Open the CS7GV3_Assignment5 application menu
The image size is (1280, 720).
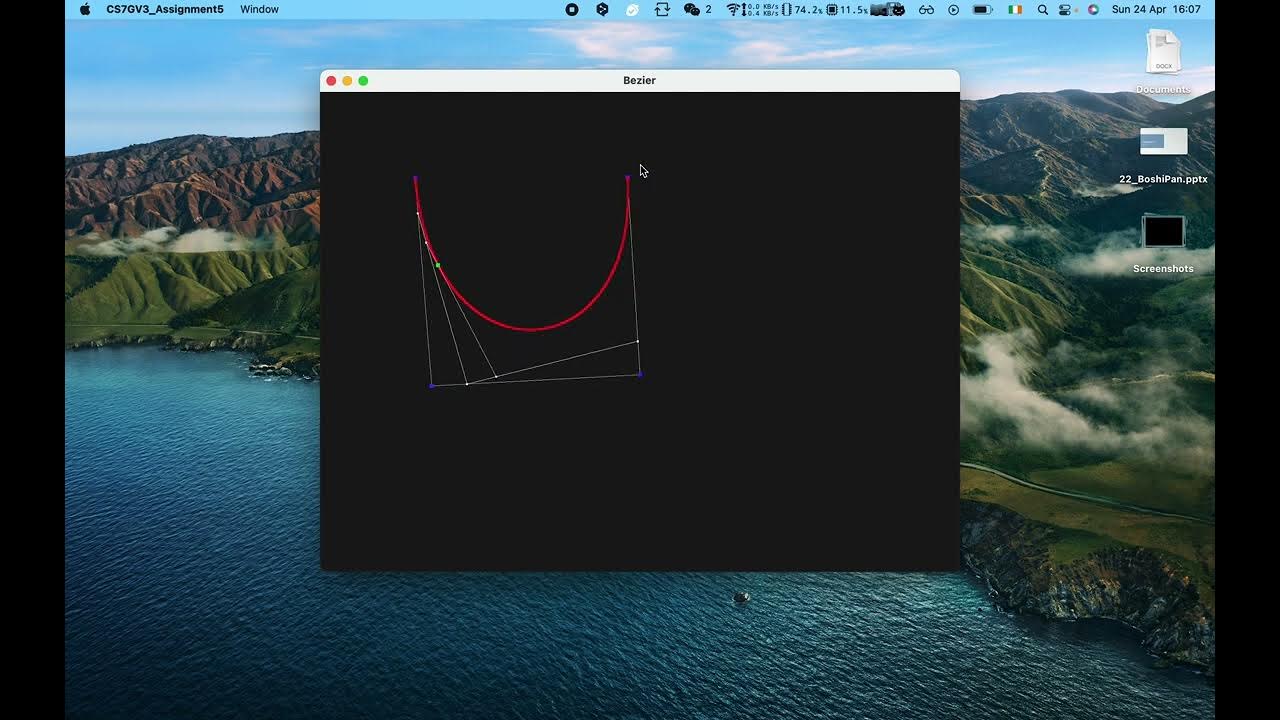tap(165, 9)
